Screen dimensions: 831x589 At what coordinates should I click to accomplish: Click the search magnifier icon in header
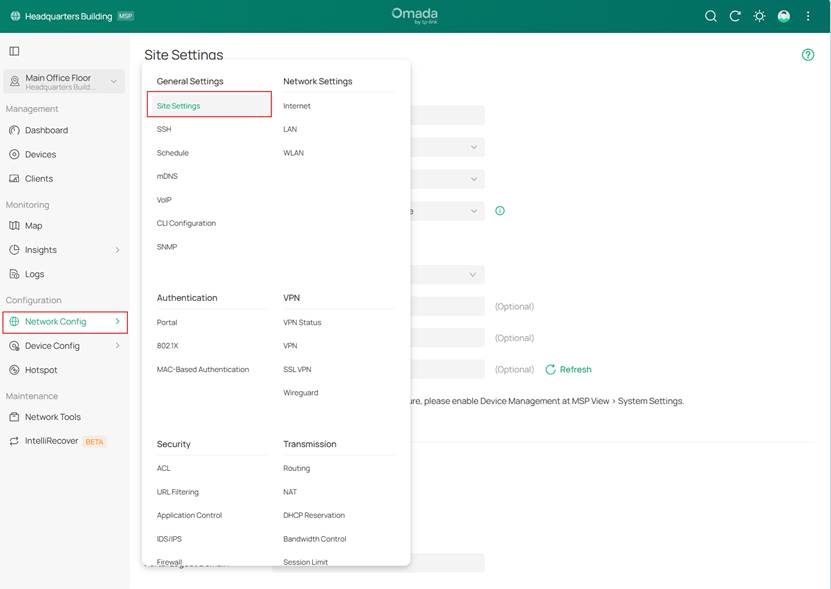[711, 16]
